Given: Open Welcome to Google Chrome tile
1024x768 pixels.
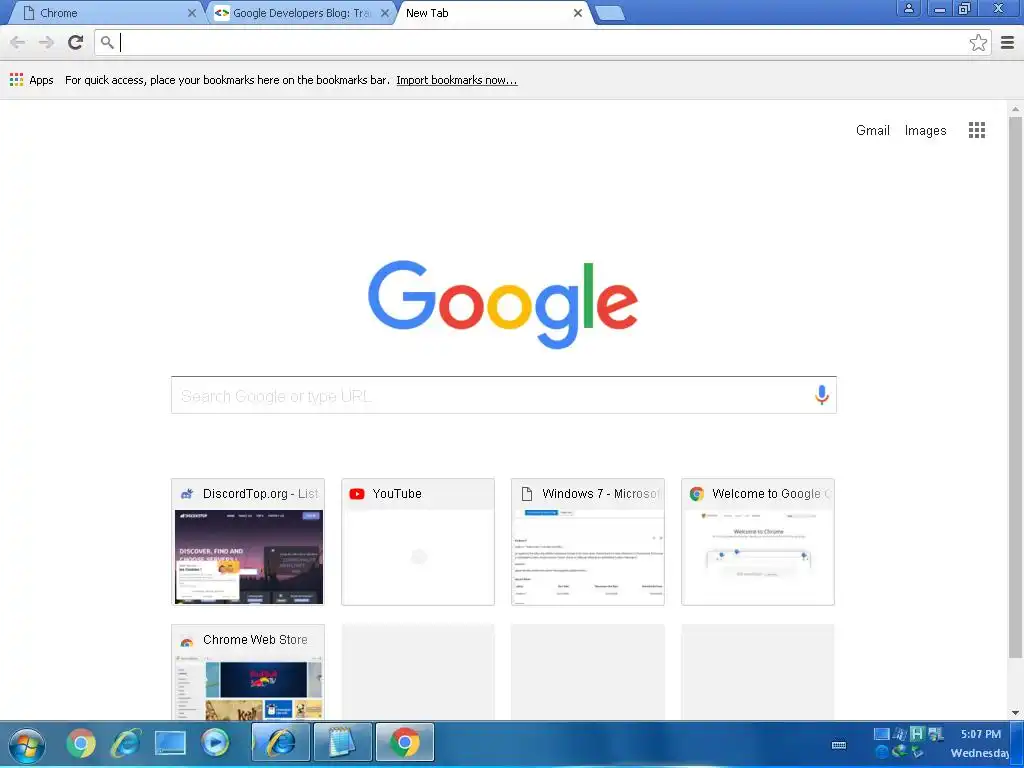Looking at the screenshot, I should pyautogui.click(x=758, y=541).
